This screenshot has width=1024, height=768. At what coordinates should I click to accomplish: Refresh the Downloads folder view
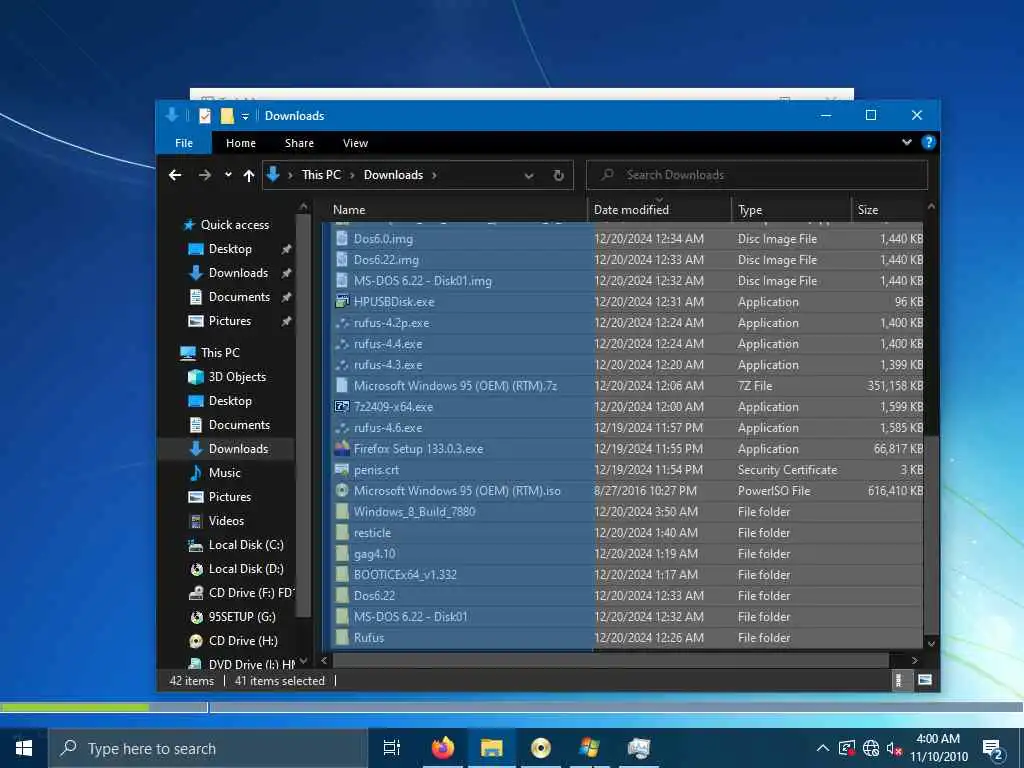tap(558, 176)
